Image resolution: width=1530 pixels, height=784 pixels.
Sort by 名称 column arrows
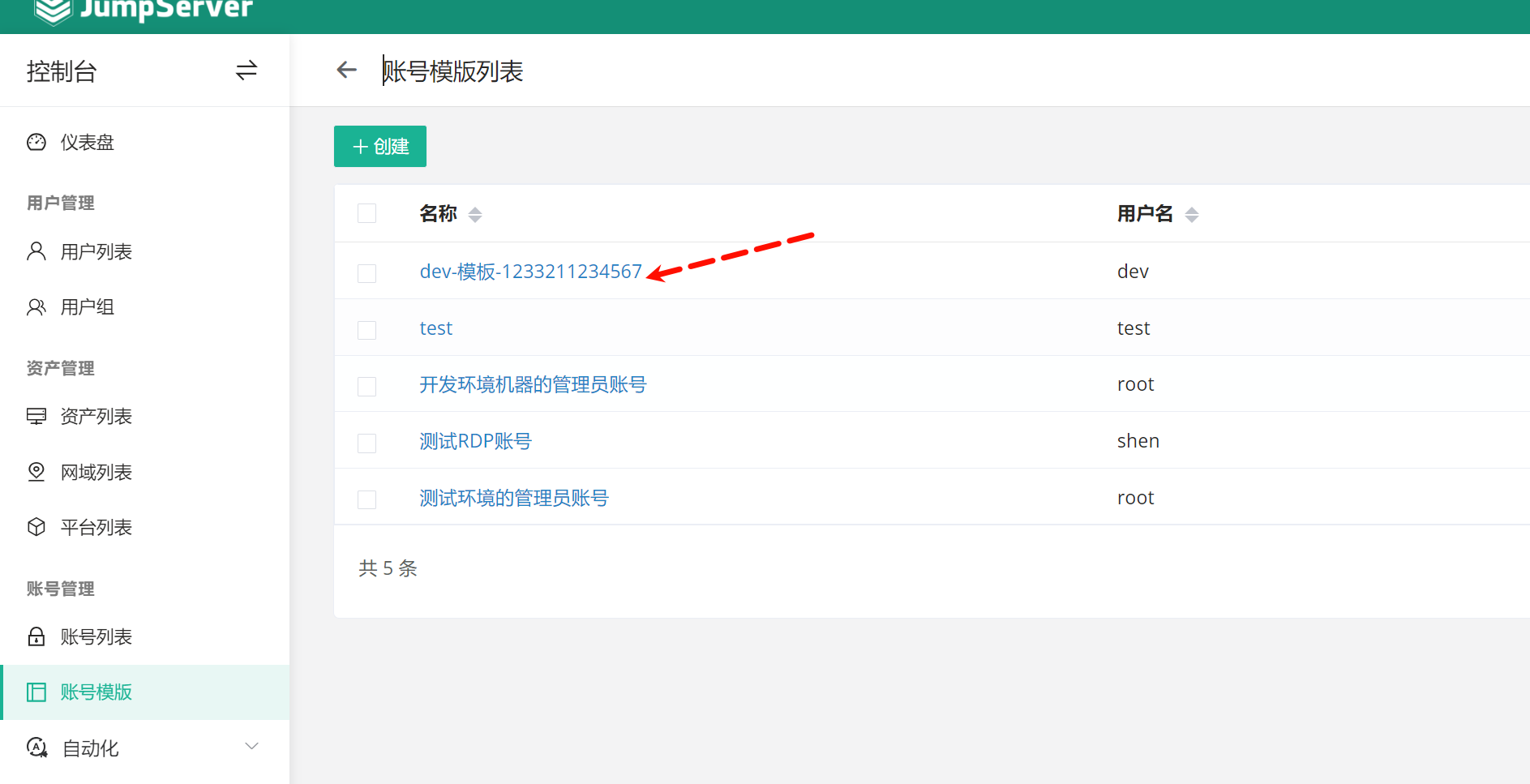(475, 214)
